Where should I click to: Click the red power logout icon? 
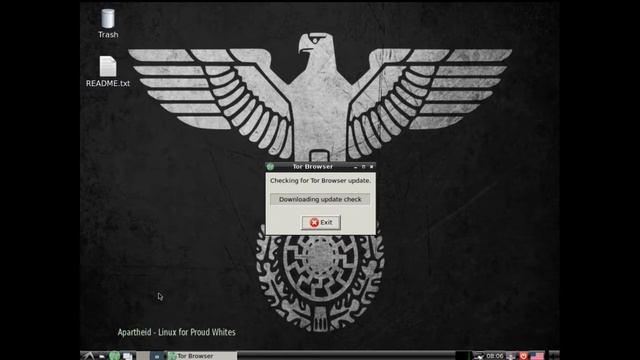point(524,356)
